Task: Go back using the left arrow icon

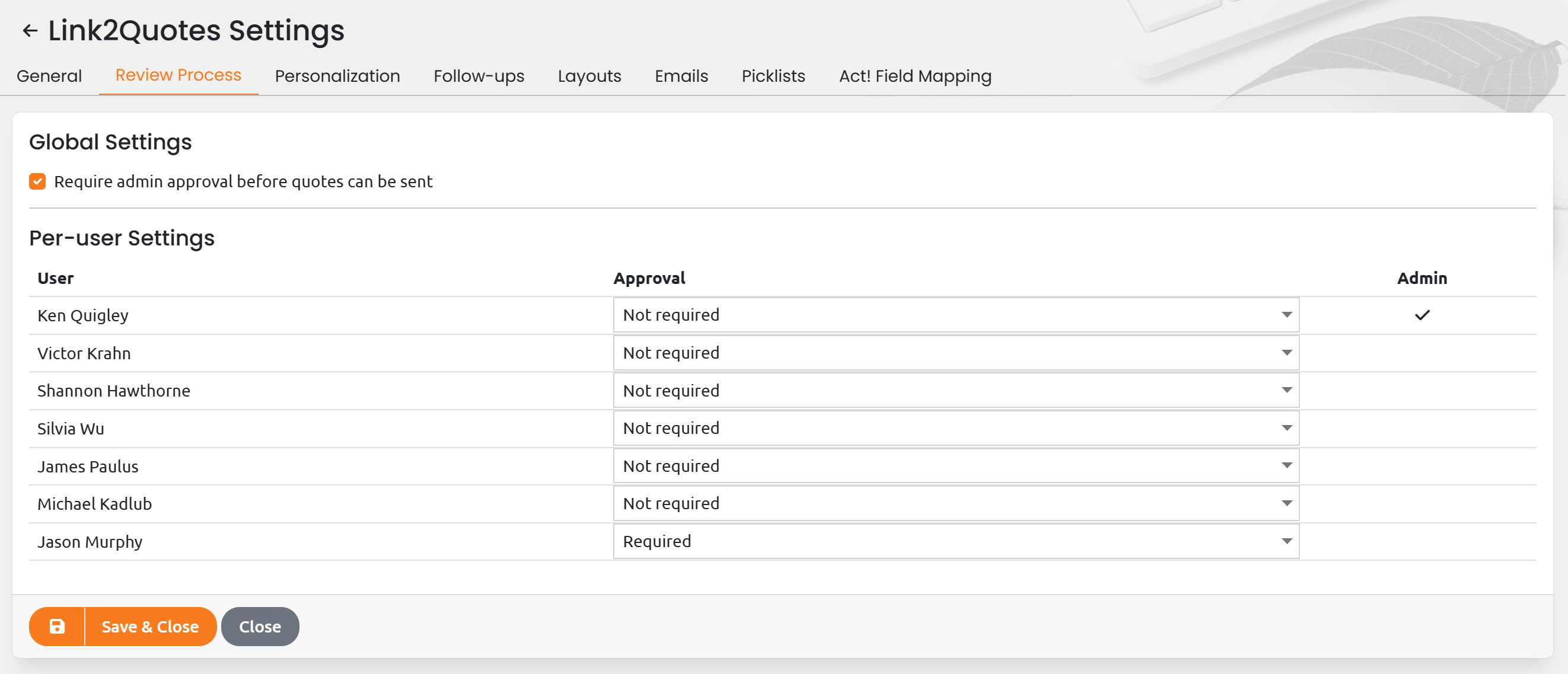Action: [x=30, y=30]
